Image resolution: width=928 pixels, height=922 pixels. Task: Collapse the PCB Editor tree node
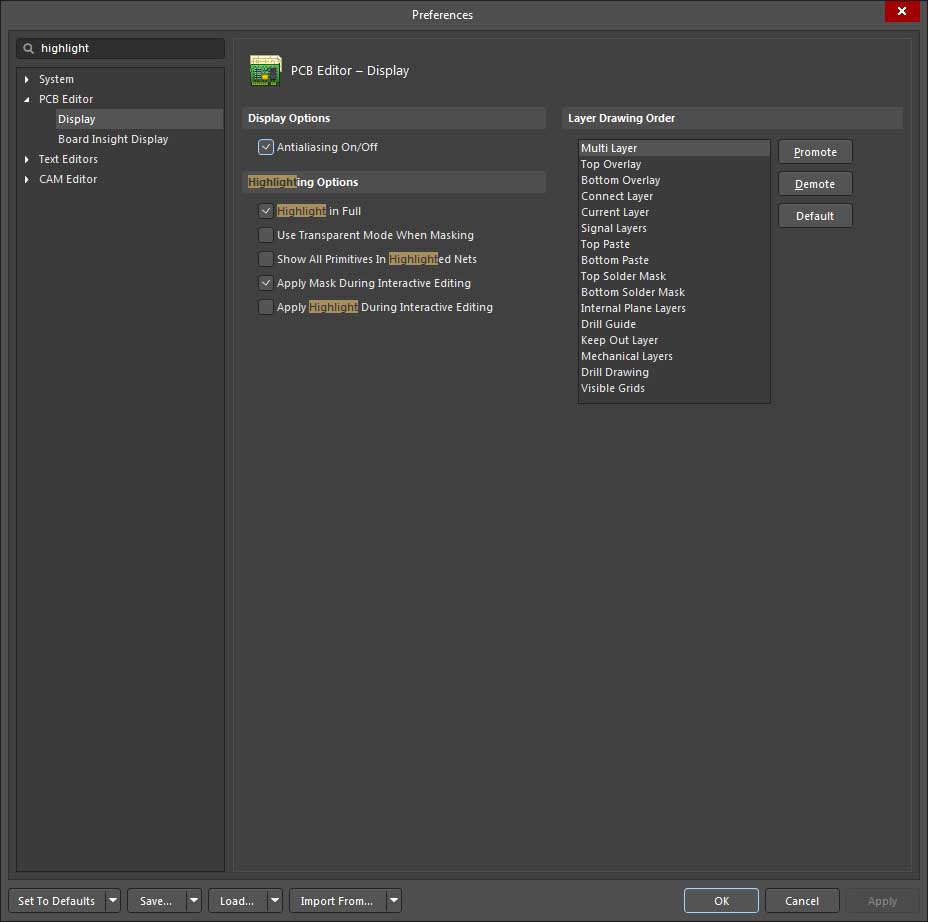click(x=27, y=99)
